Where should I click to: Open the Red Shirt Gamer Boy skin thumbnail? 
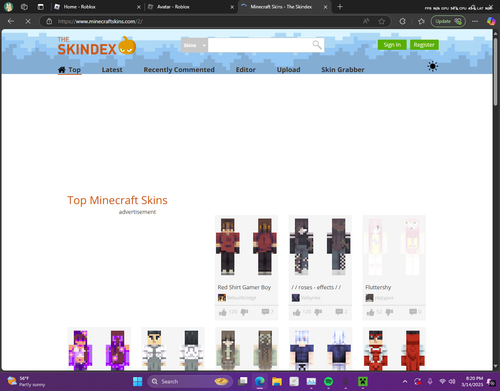click(x=246, y=247)
